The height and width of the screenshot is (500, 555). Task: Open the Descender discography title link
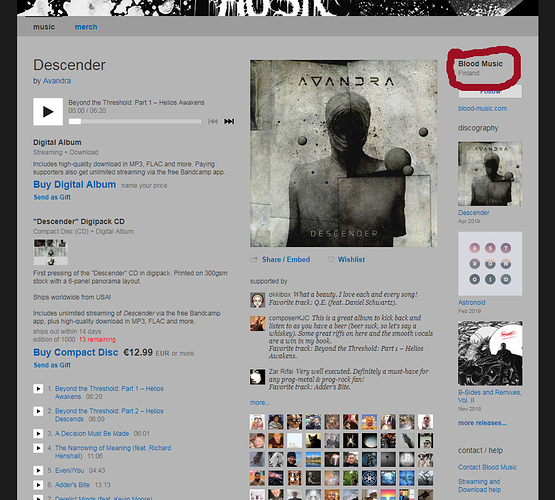tap(474, 213)
